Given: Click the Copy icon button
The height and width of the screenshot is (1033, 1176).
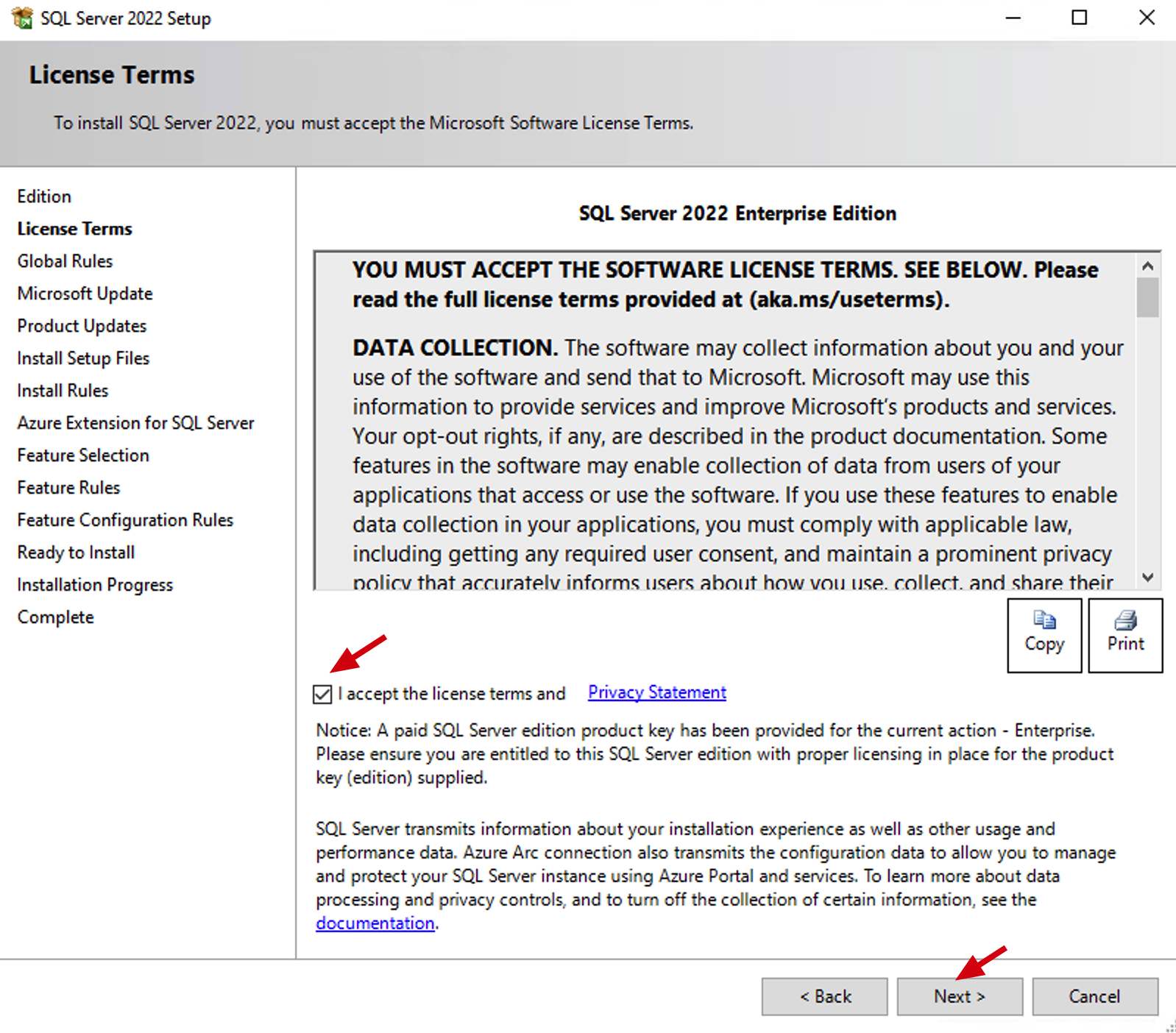Looking at the screenshot, I should click(x=1044, y=635).
